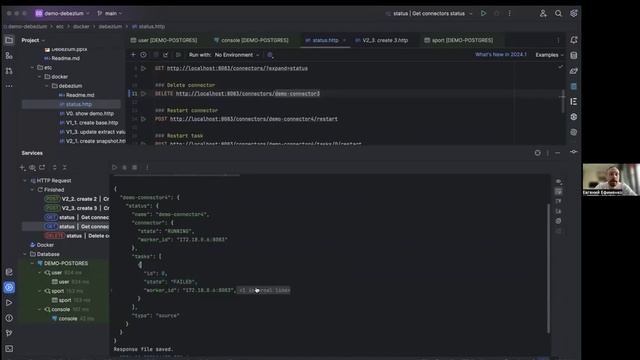Minimize the Services panel
640x360 pixels.
pos(558,153)
